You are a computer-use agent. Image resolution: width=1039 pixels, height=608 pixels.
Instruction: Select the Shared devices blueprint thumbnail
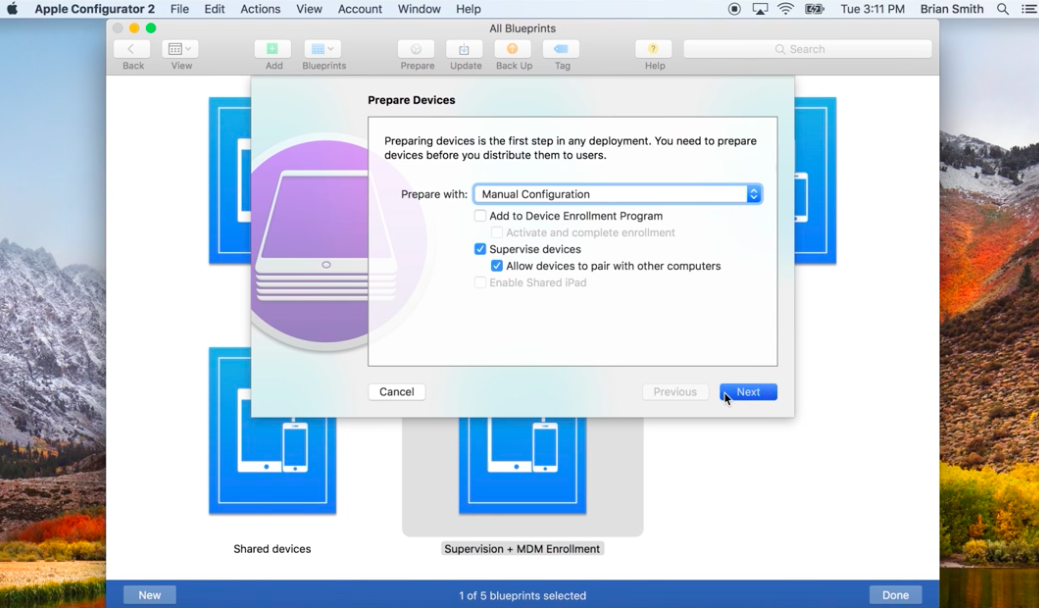(272, 431)
